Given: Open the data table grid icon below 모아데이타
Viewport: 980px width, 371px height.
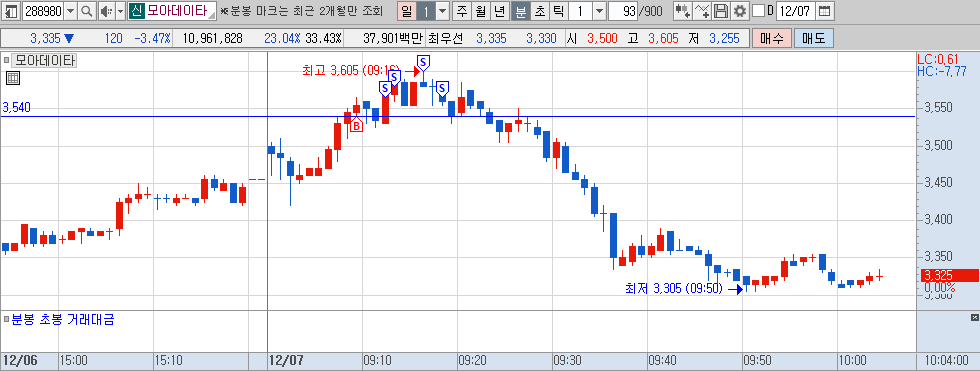Looking at the screenshot, I should click(13, 78).
